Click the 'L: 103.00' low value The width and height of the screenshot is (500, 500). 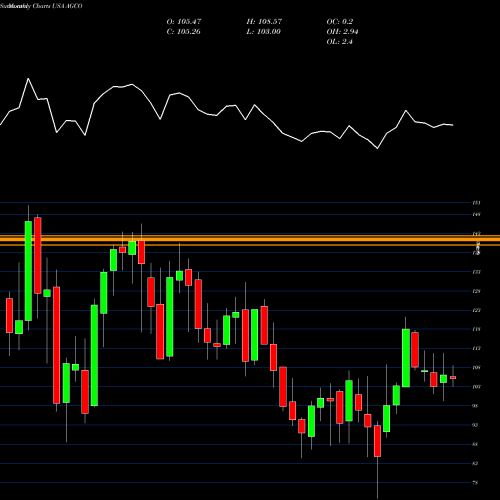263,32
